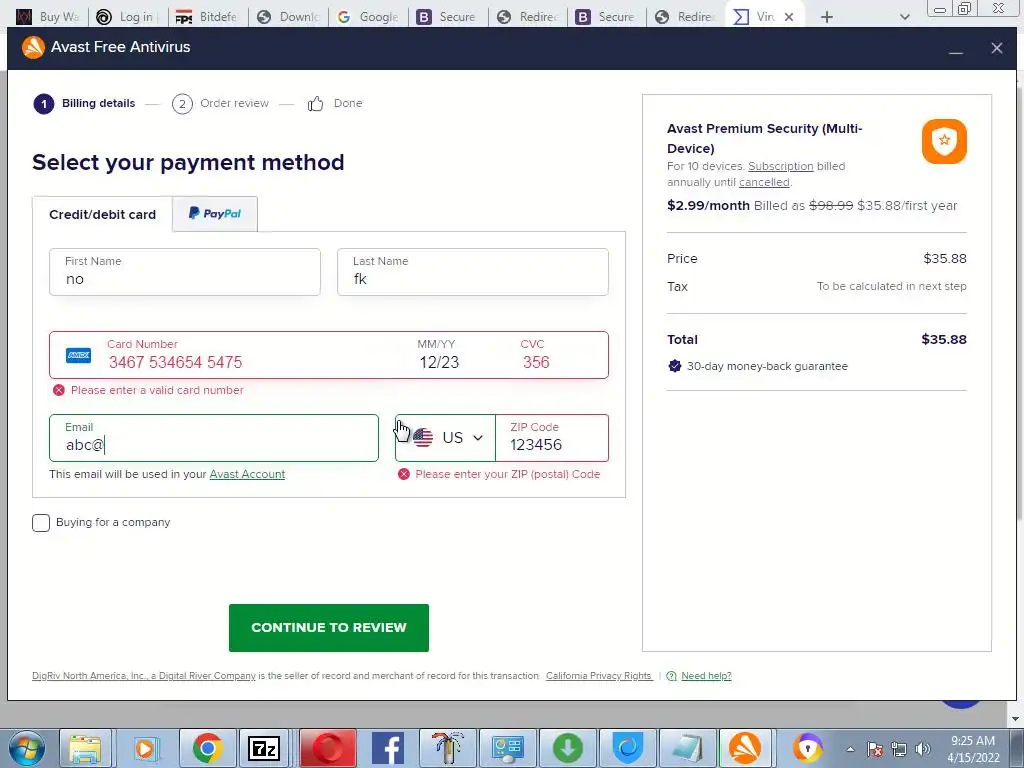Show hidden tray icons arrow
The height and width of the screenshot is (768, 1024).
coord(850,749)
